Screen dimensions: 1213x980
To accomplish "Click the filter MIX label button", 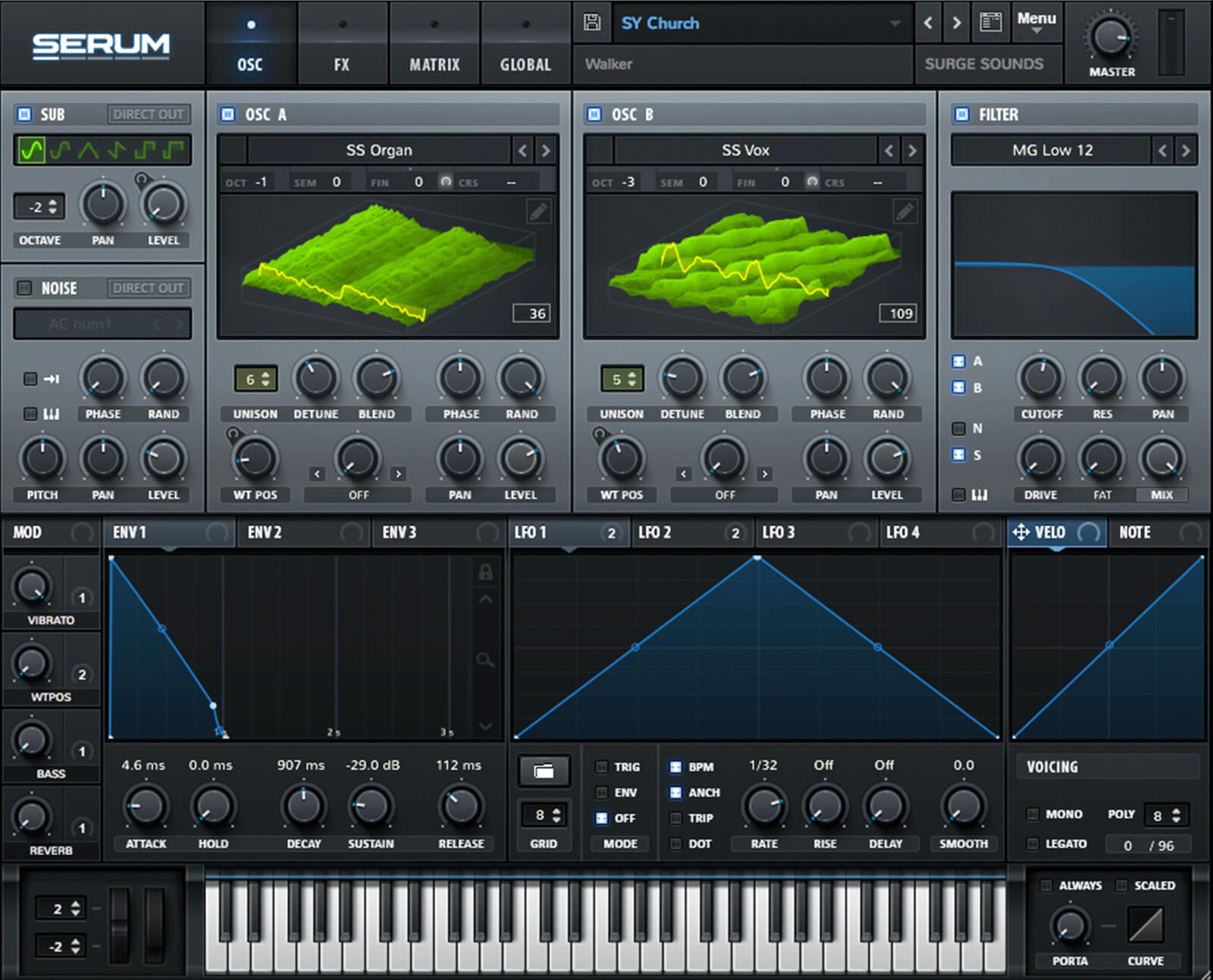I will [x=1161, y=494].
